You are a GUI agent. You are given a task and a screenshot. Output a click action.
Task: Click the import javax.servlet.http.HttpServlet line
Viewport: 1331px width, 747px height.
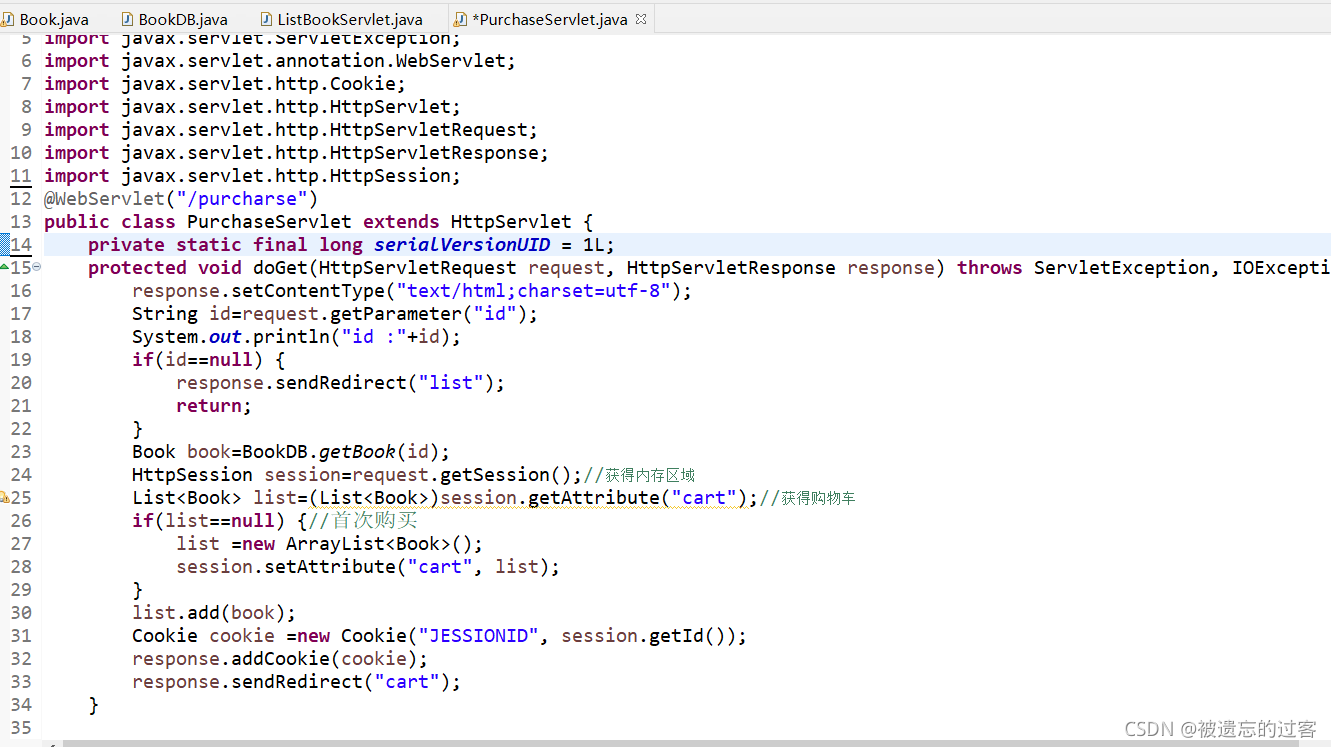coord(253,107)
